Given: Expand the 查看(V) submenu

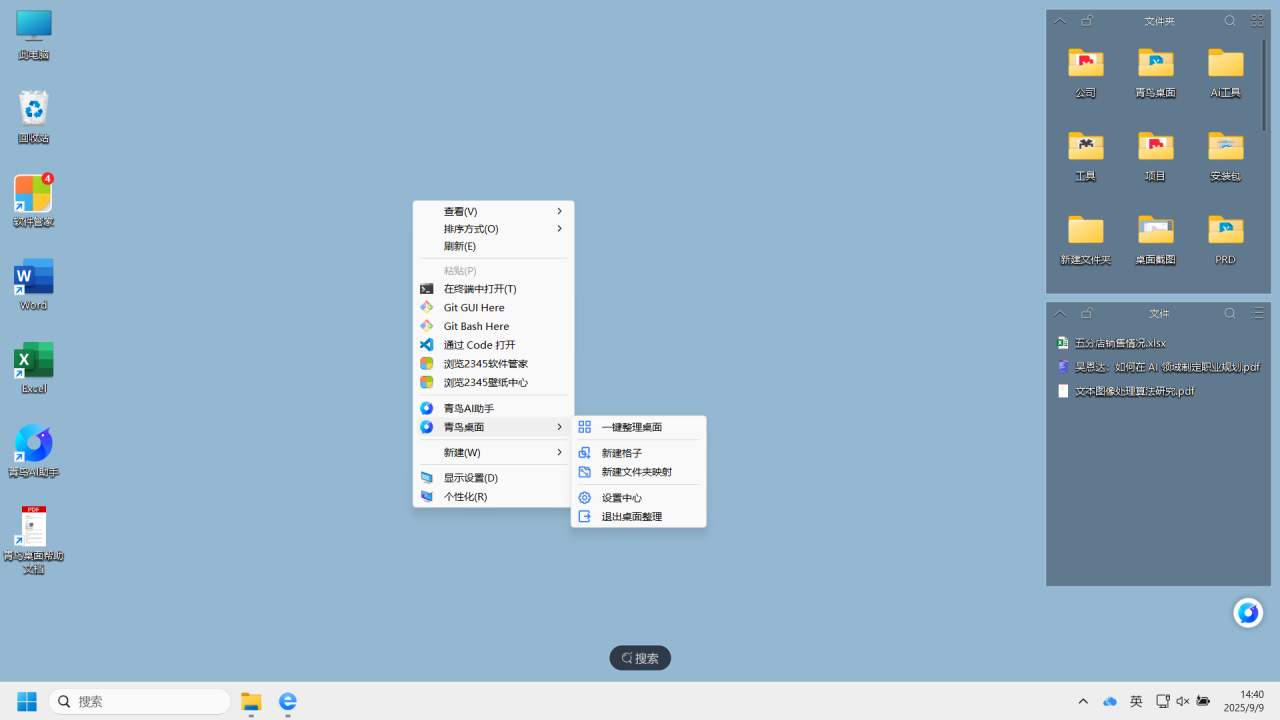Looking at the screenshot, I should point(494,211).
